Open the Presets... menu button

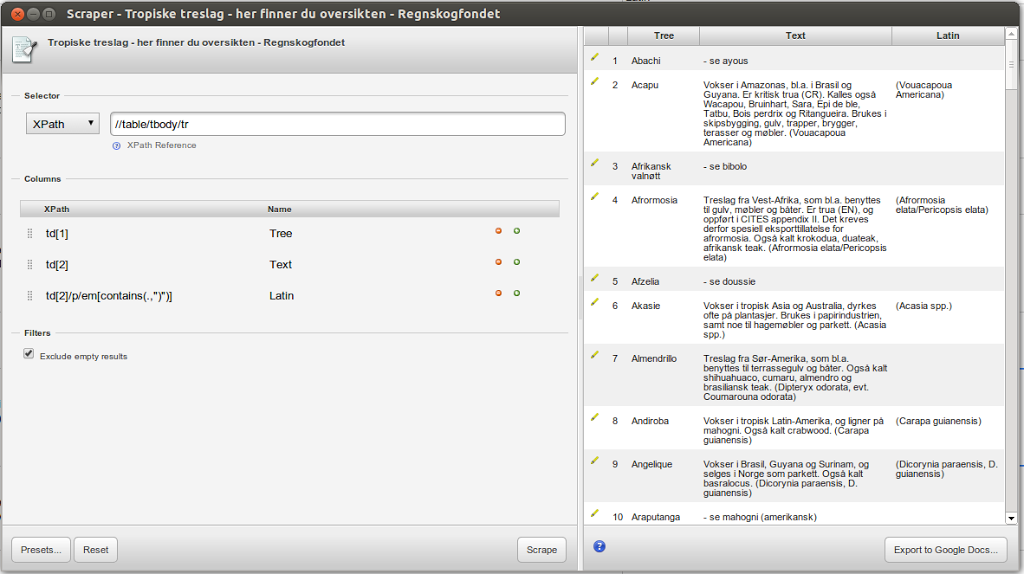[41, 550]
